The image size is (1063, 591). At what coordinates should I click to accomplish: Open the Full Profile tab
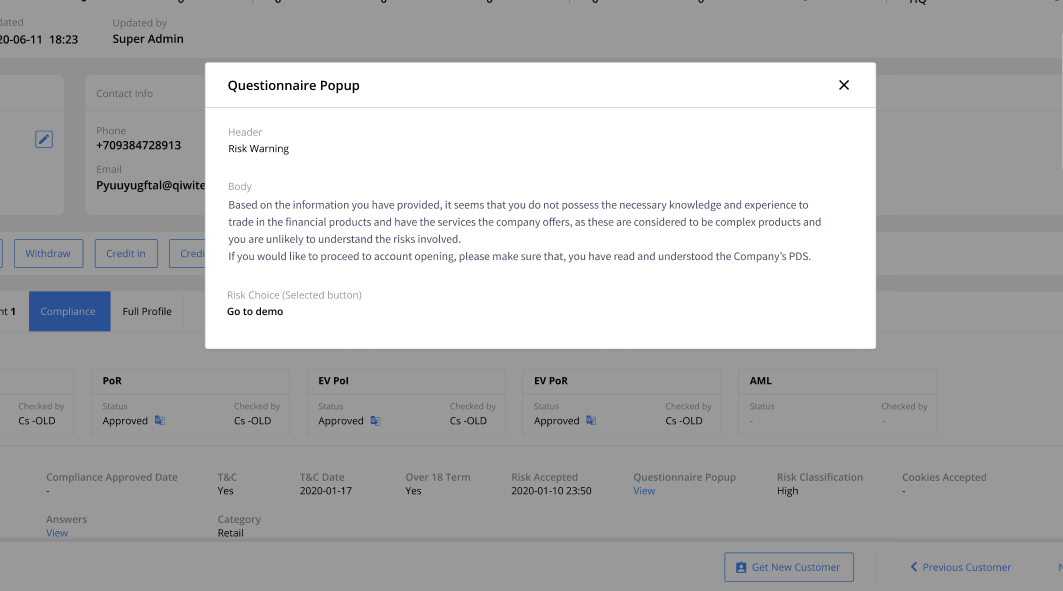click(146, 311)
